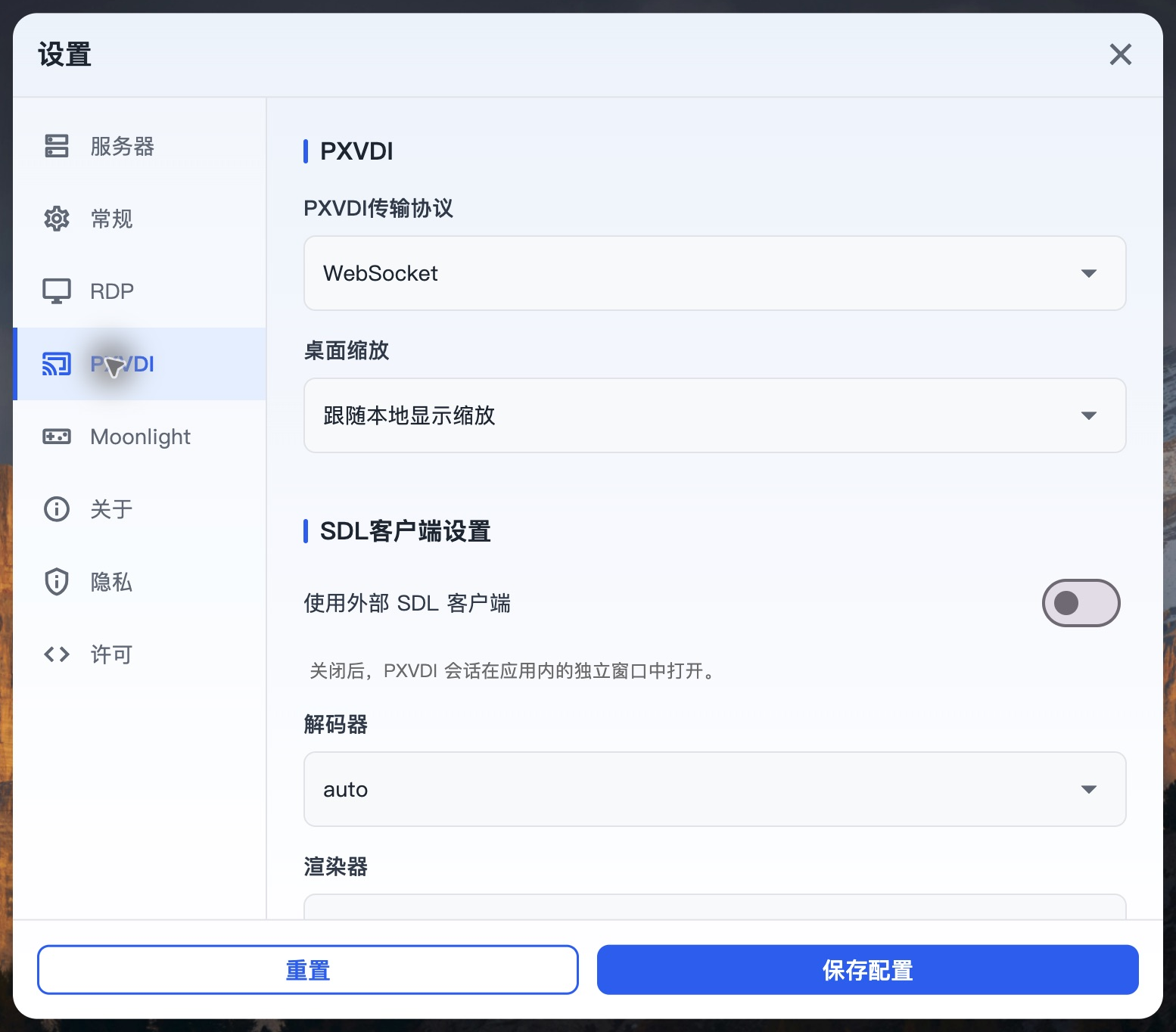
Task: Click the PXVDI传输协议 label
Action: click(378, 209)
